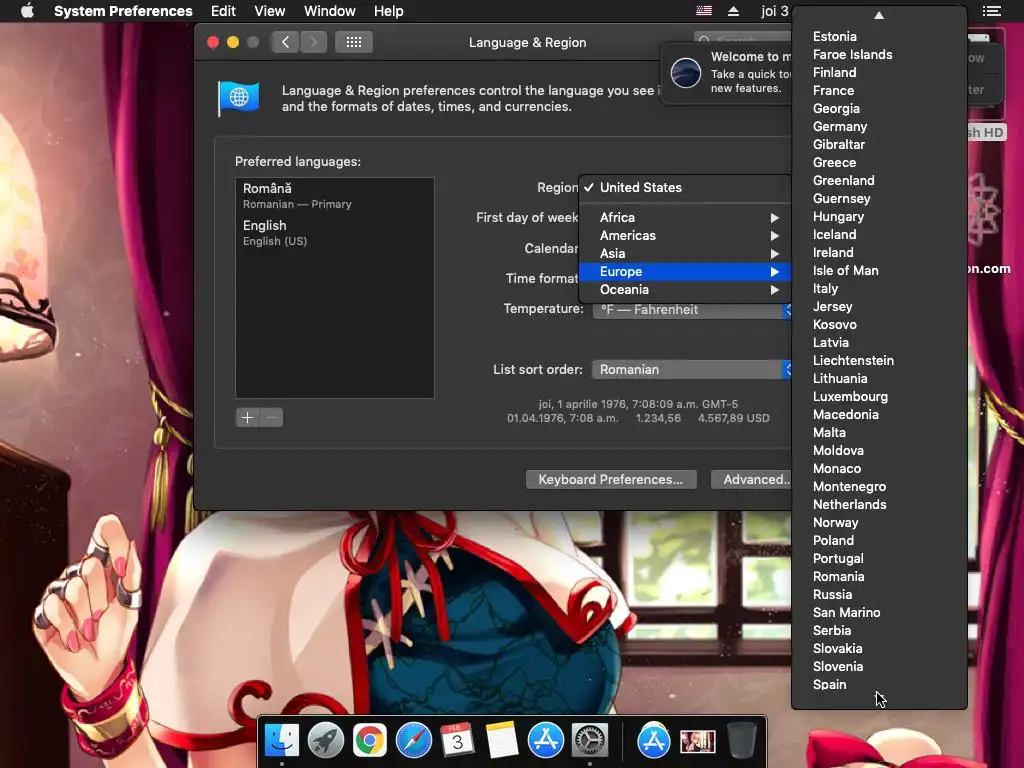Viewport: 1024px width, 768px height.
Task: Open App Store icon next to Notes
Action: pos(546,741)
